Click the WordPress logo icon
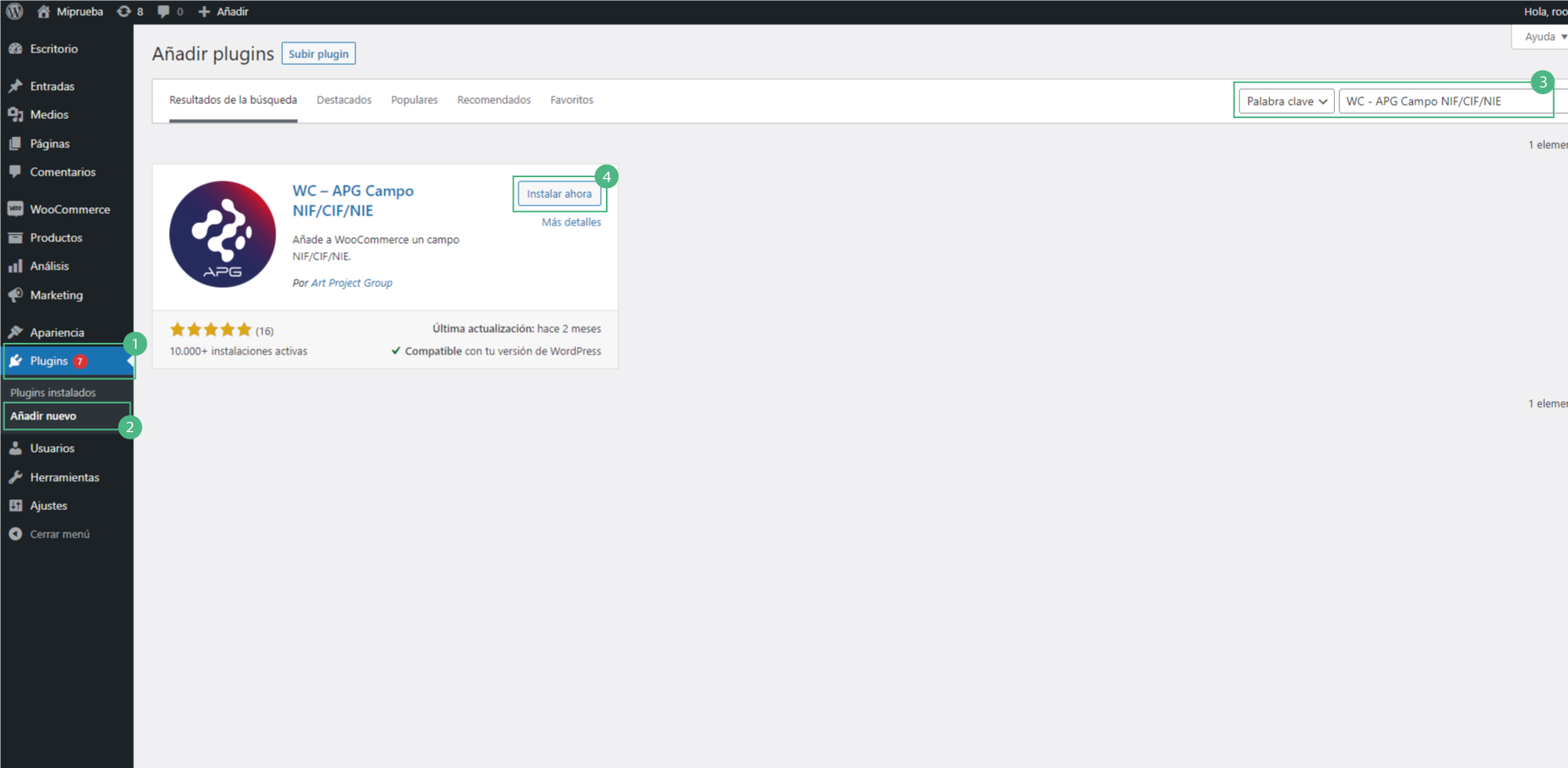Viewport: 1568px width, 768px height. click(15, 12)
